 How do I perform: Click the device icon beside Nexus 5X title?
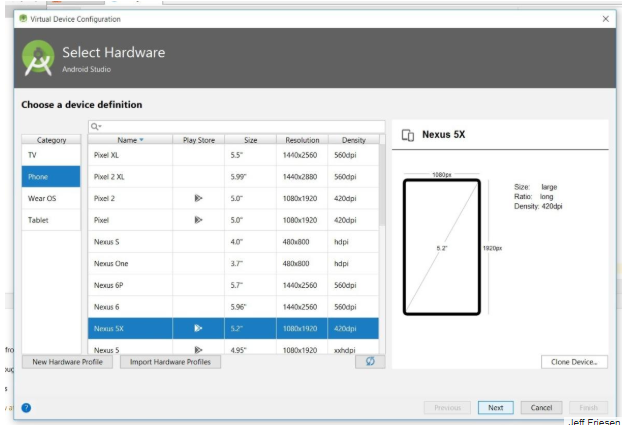point(408,135)
